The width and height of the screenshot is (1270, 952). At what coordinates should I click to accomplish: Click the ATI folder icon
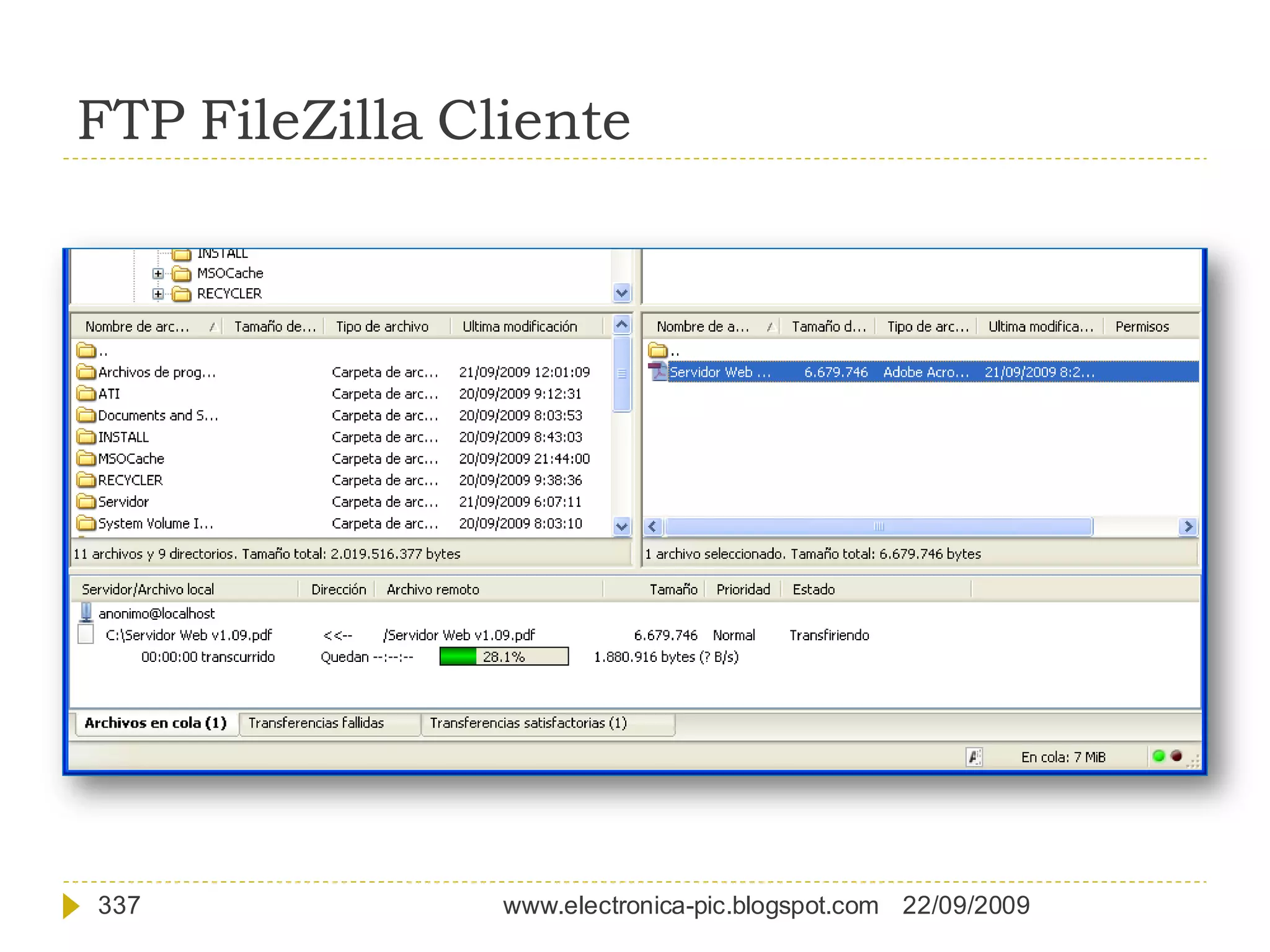86,394
